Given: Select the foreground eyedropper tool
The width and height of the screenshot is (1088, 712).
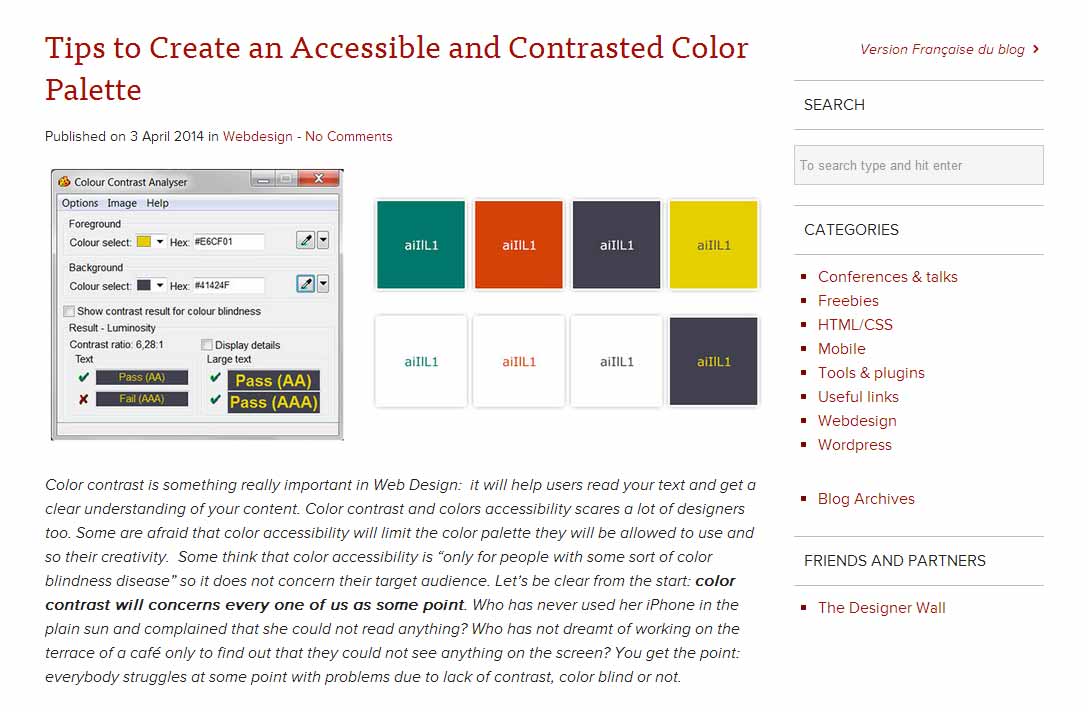Looking at the screenshot, I should point(305,241).
